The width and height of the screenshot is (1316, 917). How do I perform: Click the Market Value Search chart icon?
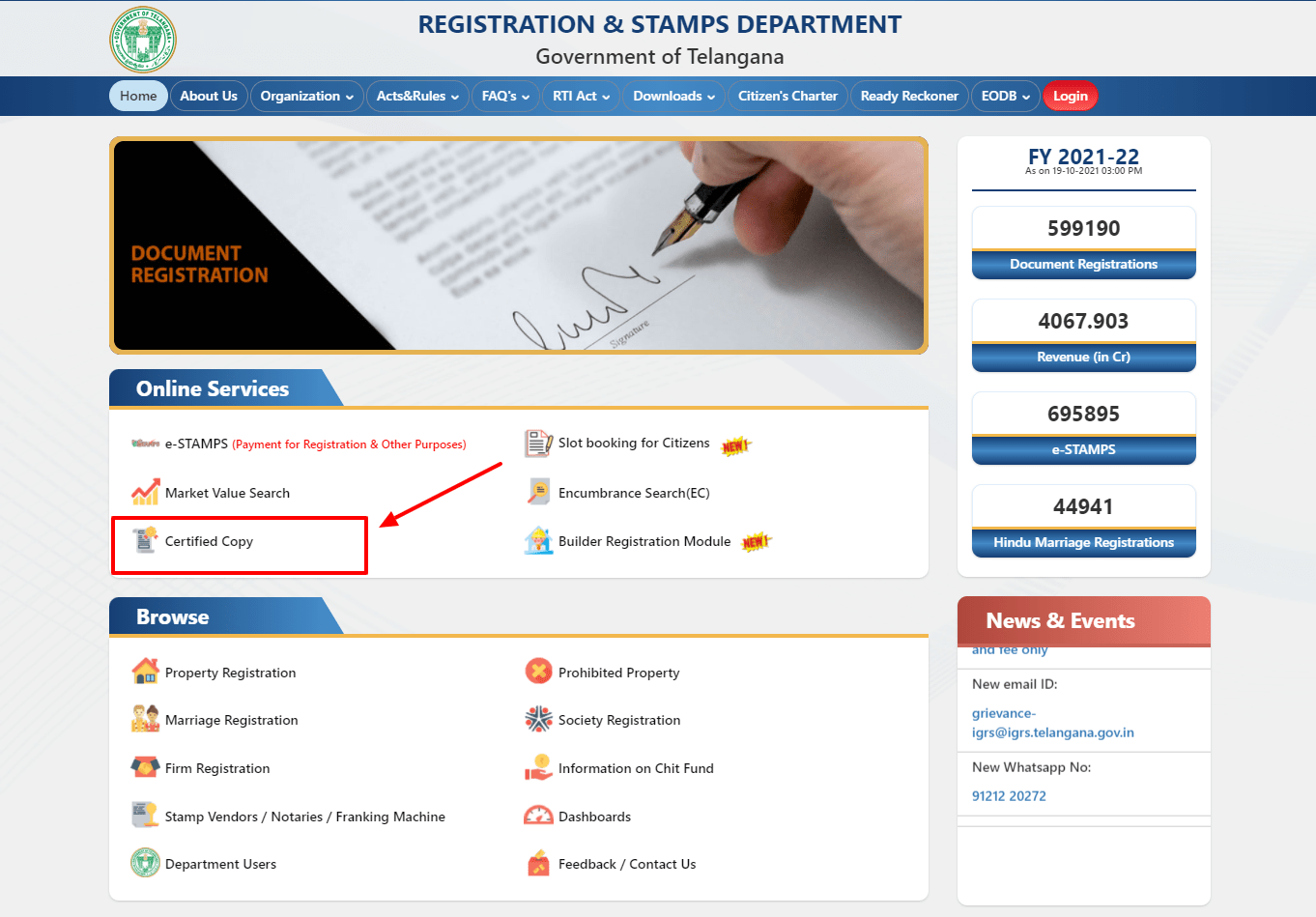(146, 492)
